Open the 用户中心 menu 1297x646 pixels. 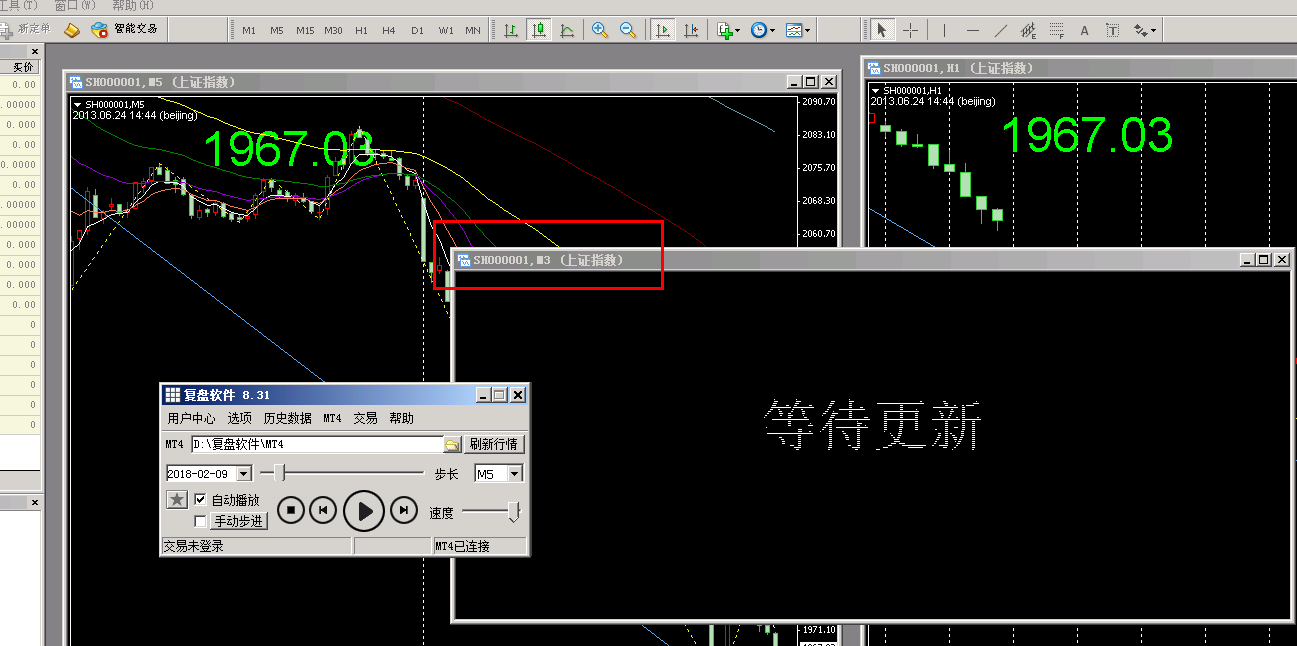pos(191,418)
